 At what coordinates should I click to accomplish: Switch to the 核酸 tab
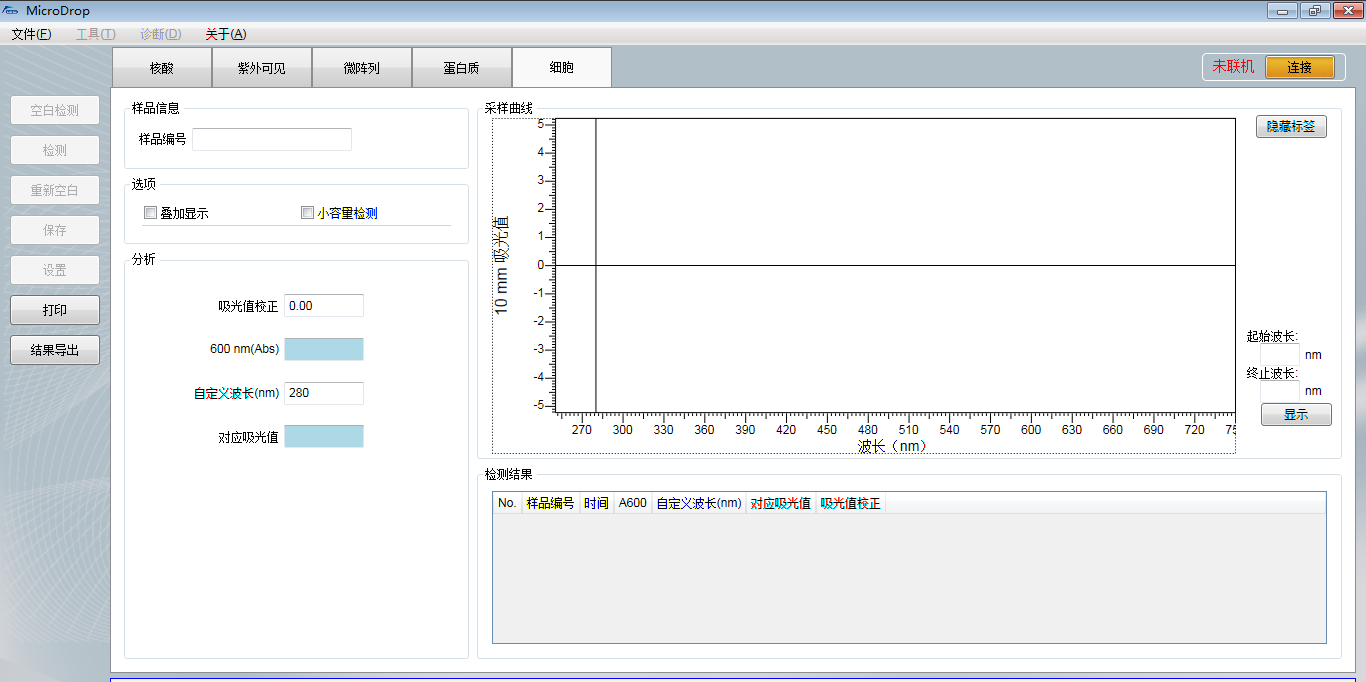click(x=162, y=68)
